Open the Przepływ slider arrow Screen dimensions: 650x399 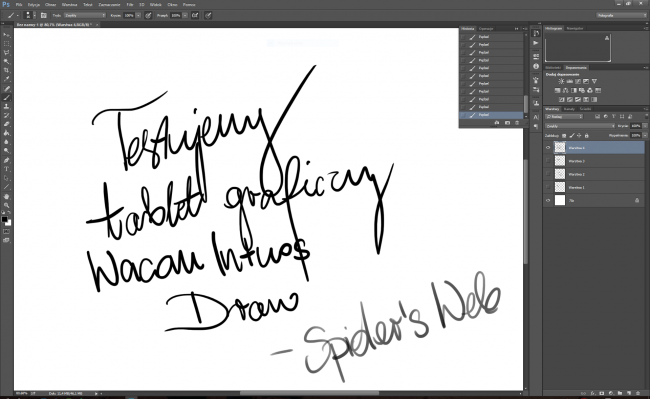pyautogui.click(x=185, y=15)
